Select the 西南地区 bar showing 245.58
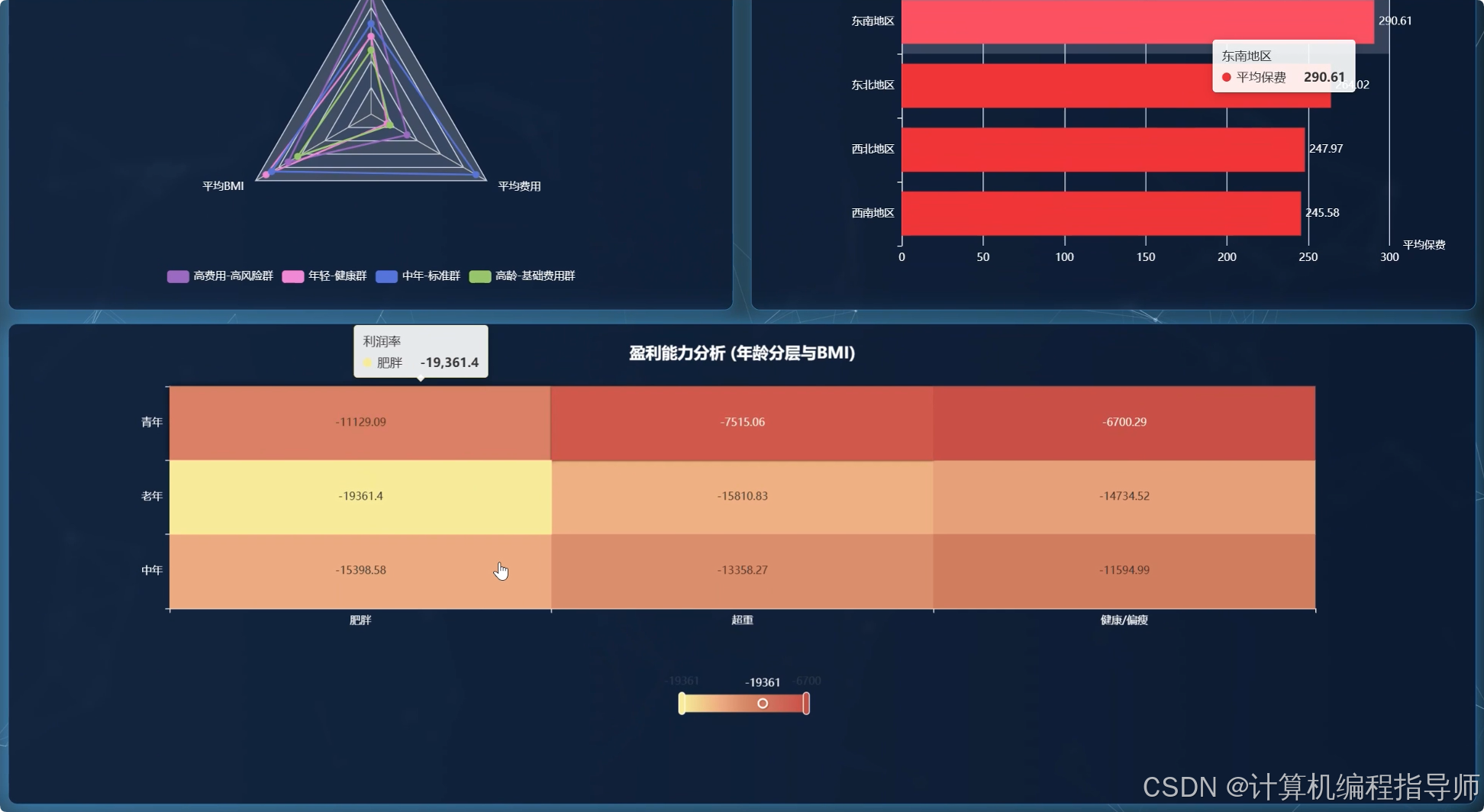 coord(1100,214)
